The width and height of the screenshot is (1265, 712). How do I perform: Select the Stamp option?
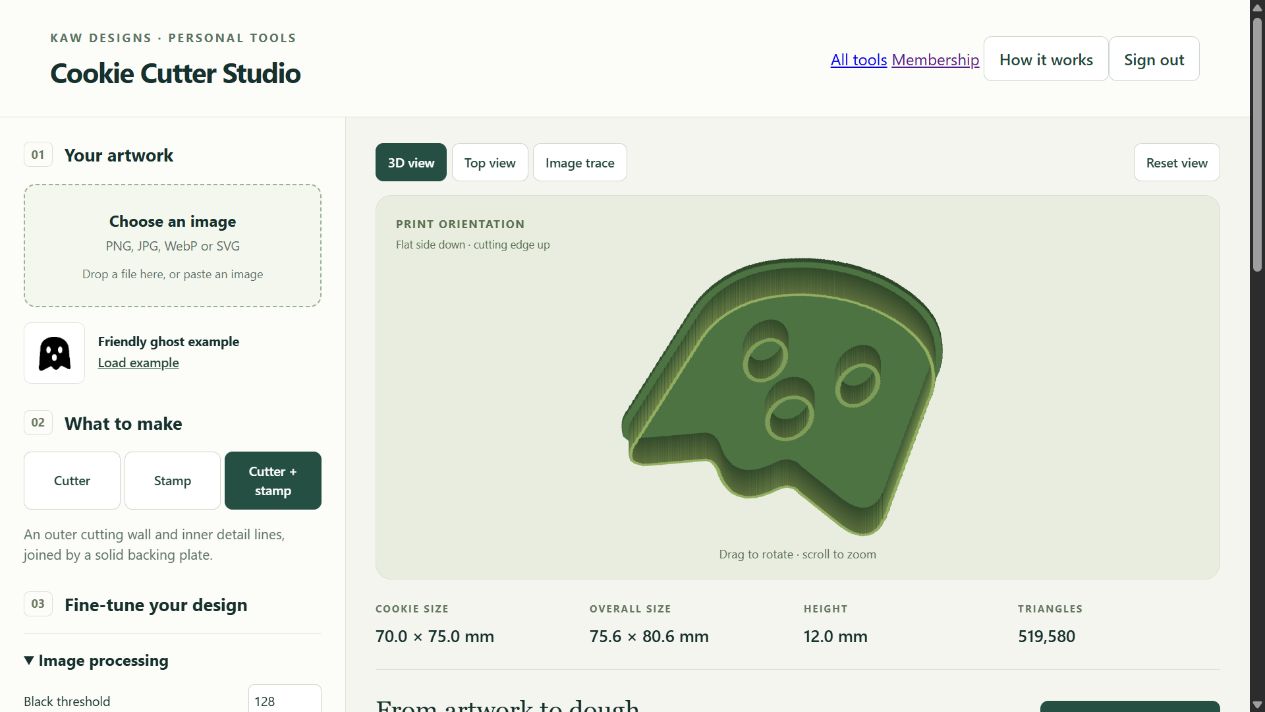point(172,481)
